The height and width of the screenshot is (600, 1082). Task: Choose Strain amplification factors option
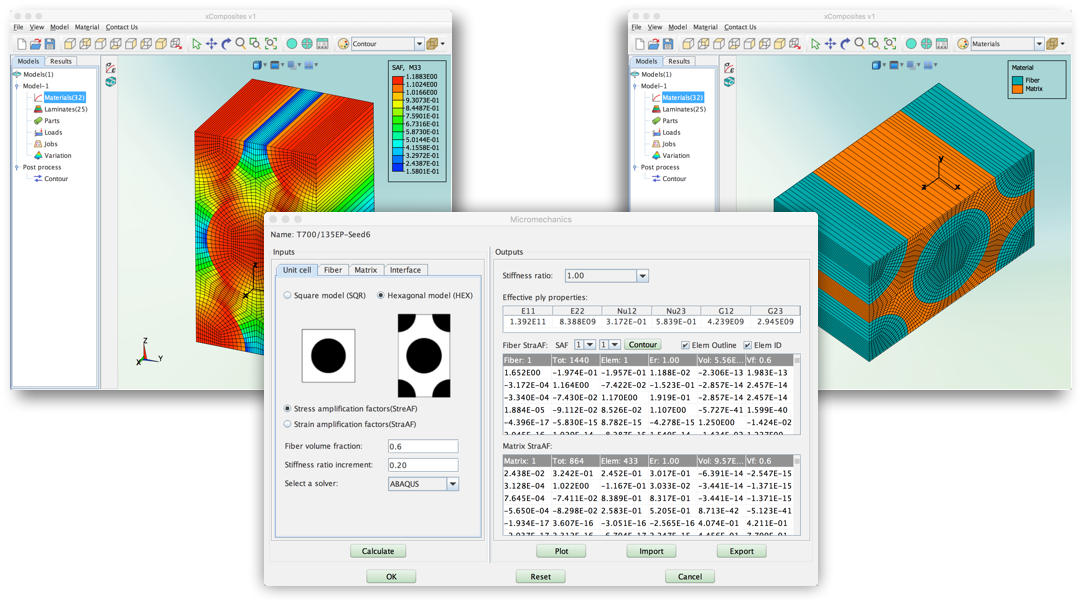pos(288,424)
